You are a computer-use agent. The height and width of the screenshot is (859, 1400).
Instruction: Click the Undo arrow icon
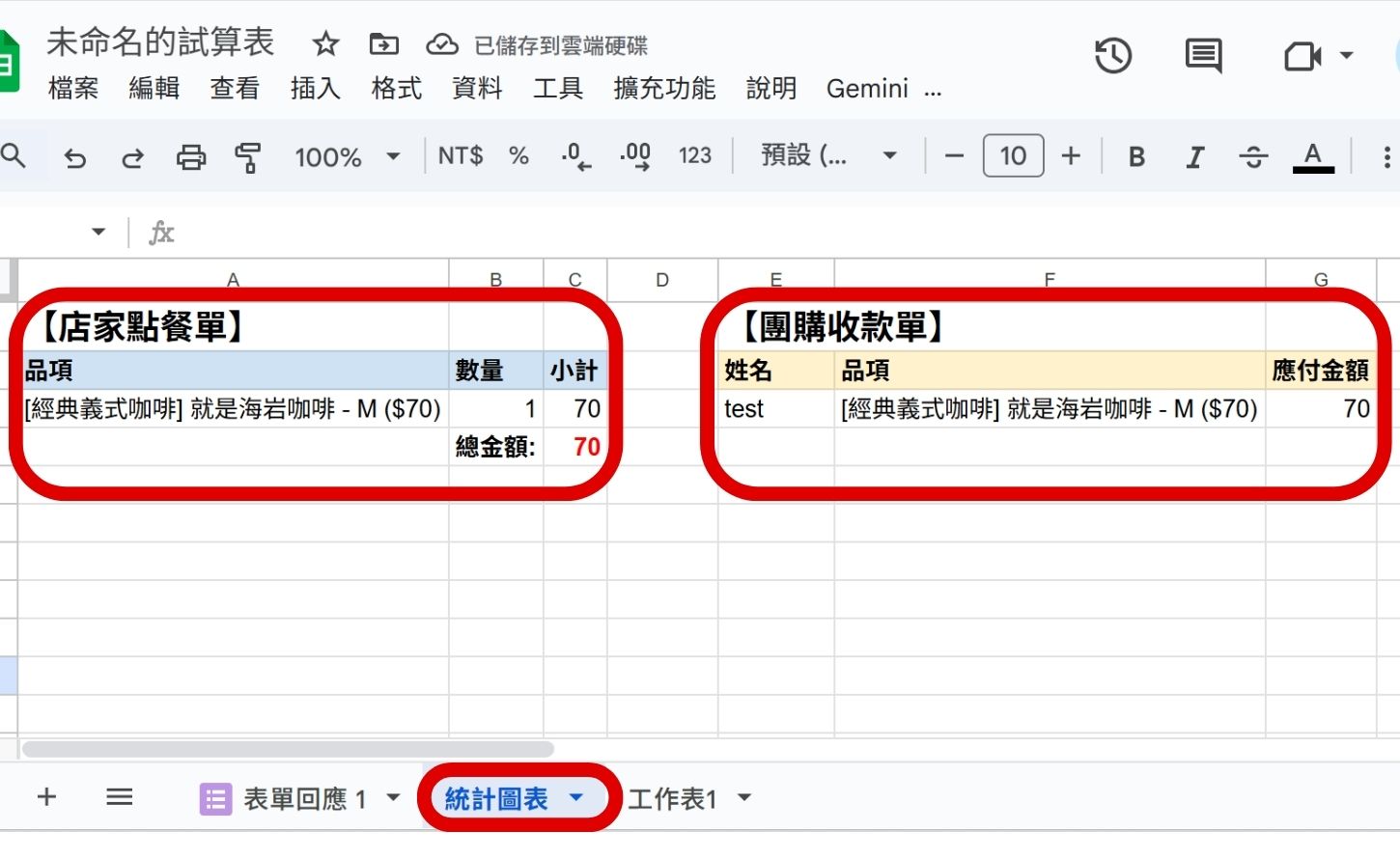75,156
